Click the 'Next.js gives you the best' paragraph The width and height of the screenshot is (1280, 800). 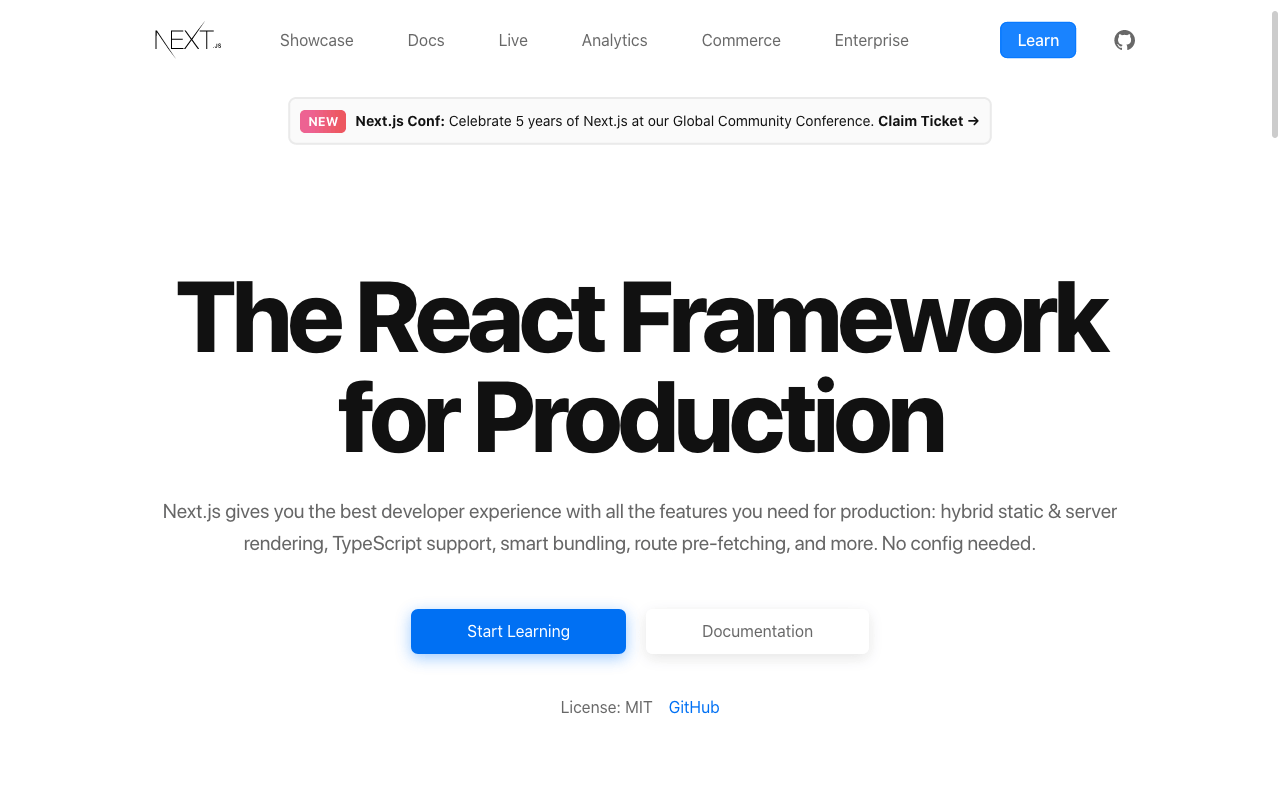pyautogui.click(x=640, y=527)
